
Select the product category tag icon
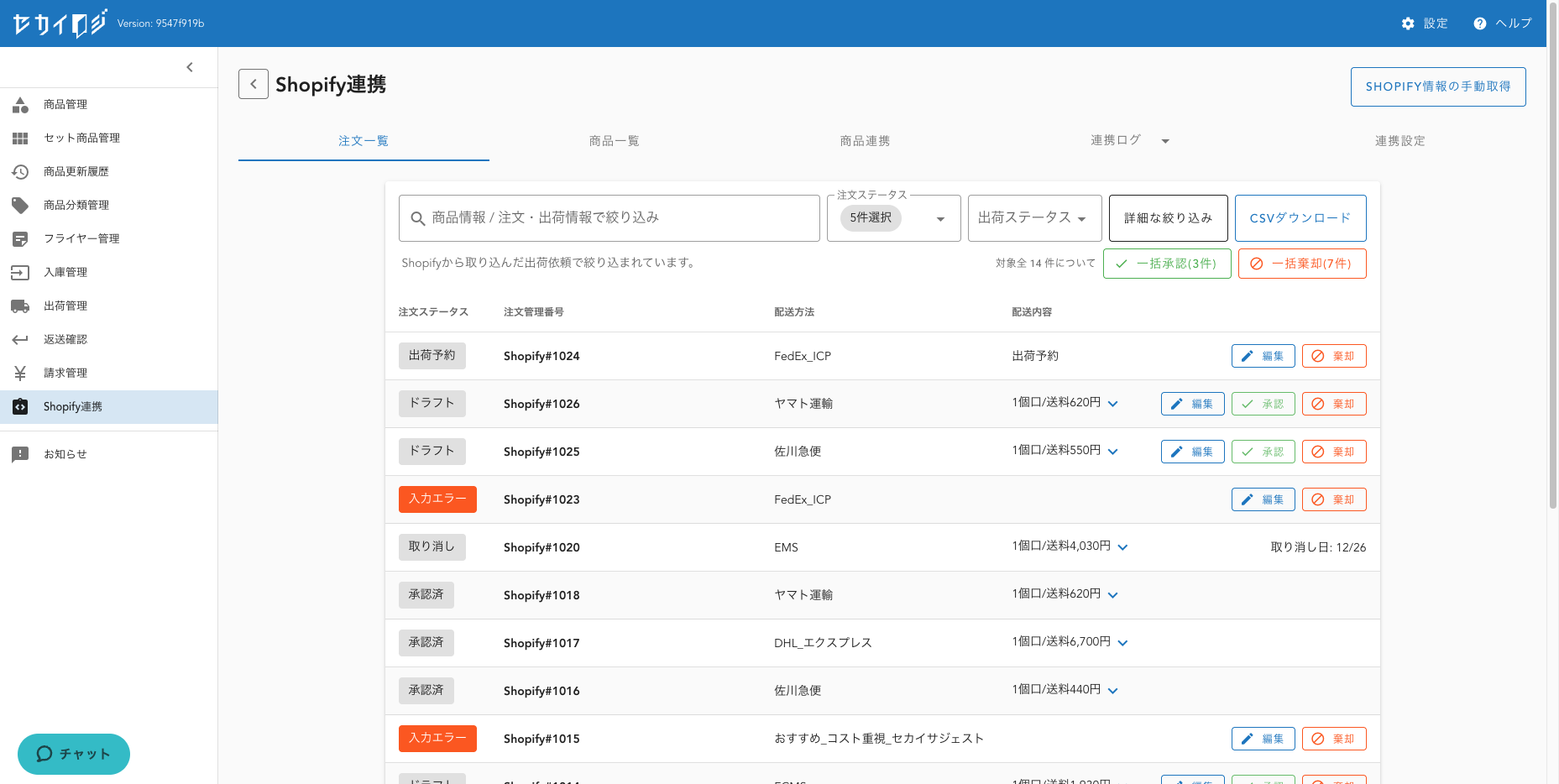tap(20, 206)
